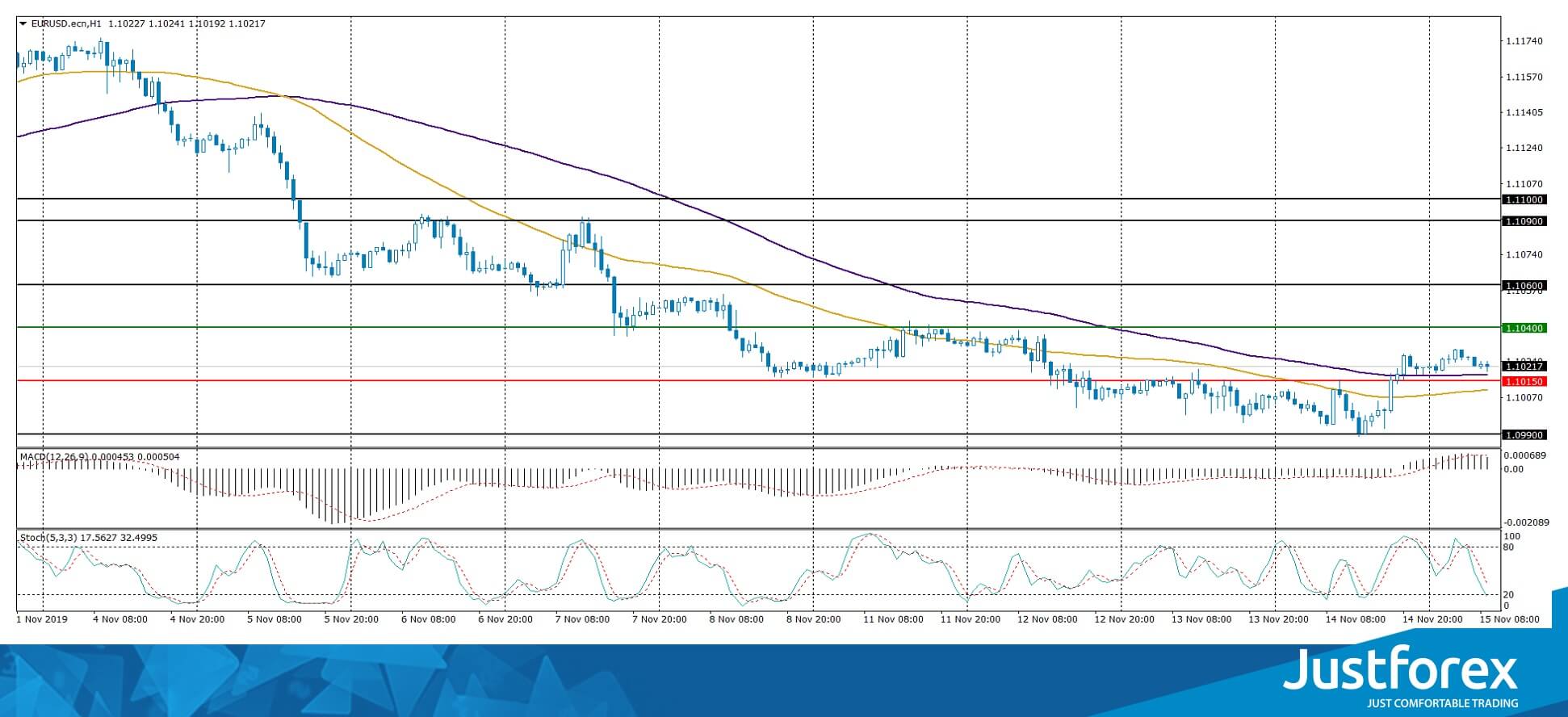Click the 12 Nov 20:00 time label
1568x717 pixels.
(1123, 620)
